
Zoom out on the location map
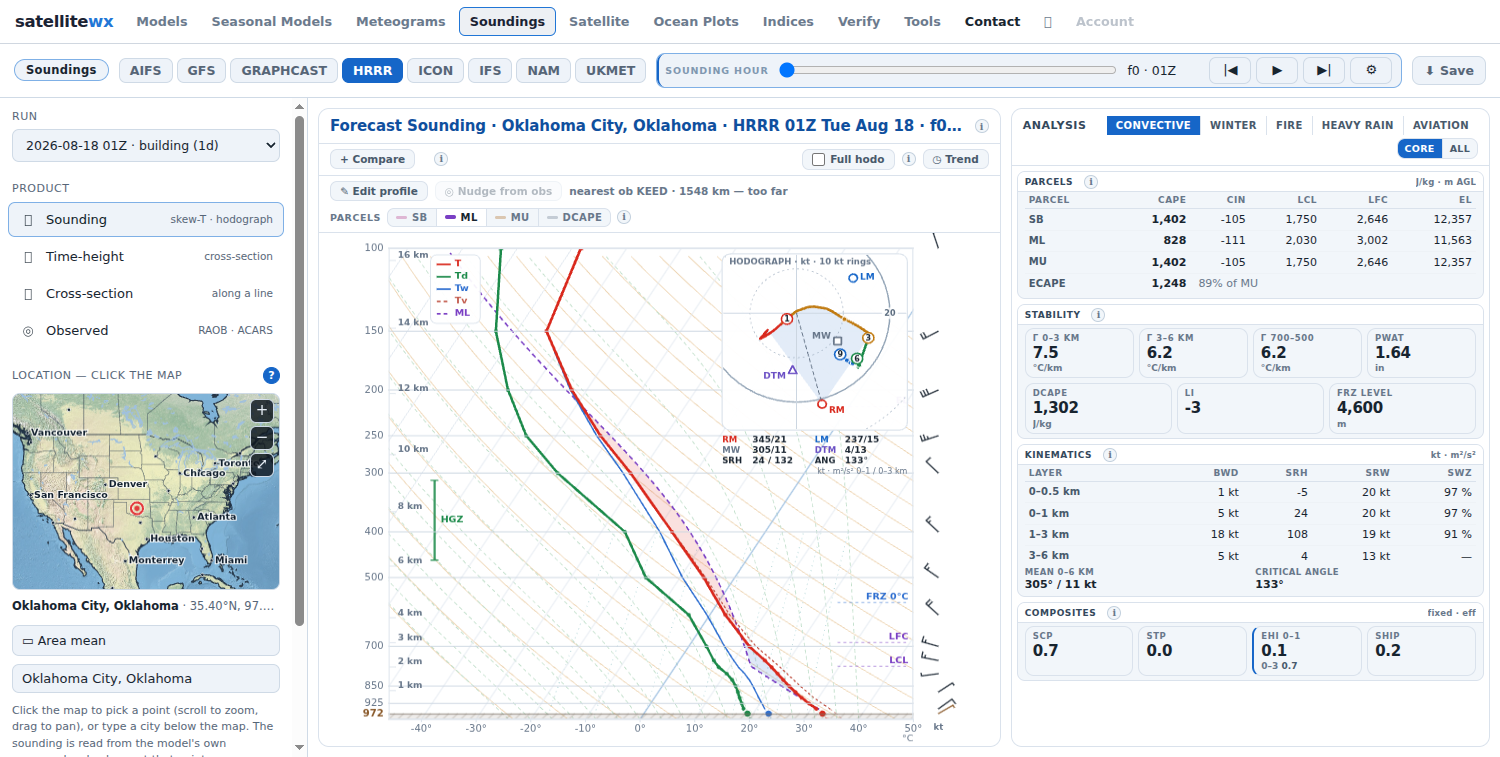point(261,438)
